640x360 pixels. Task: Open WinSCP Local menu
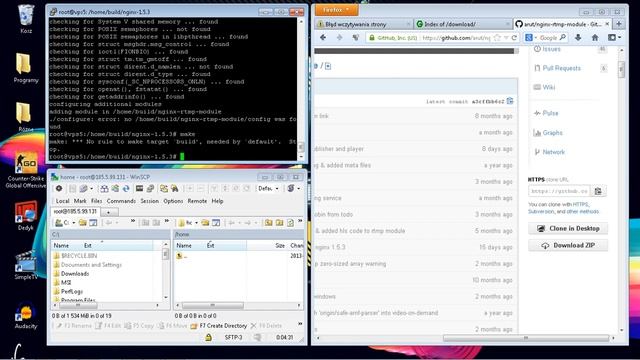62,201
